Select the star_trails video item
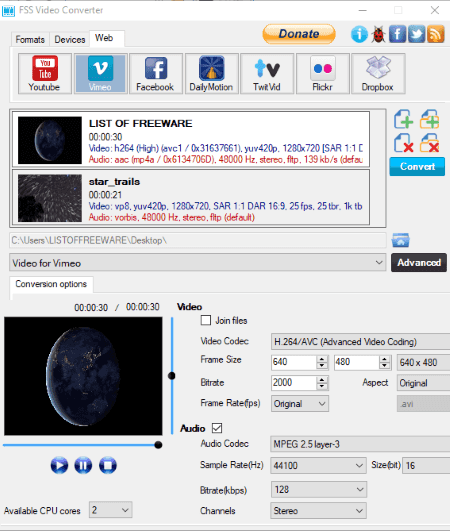The width and height of the screenshot is (450, 531). pos(191,197)
